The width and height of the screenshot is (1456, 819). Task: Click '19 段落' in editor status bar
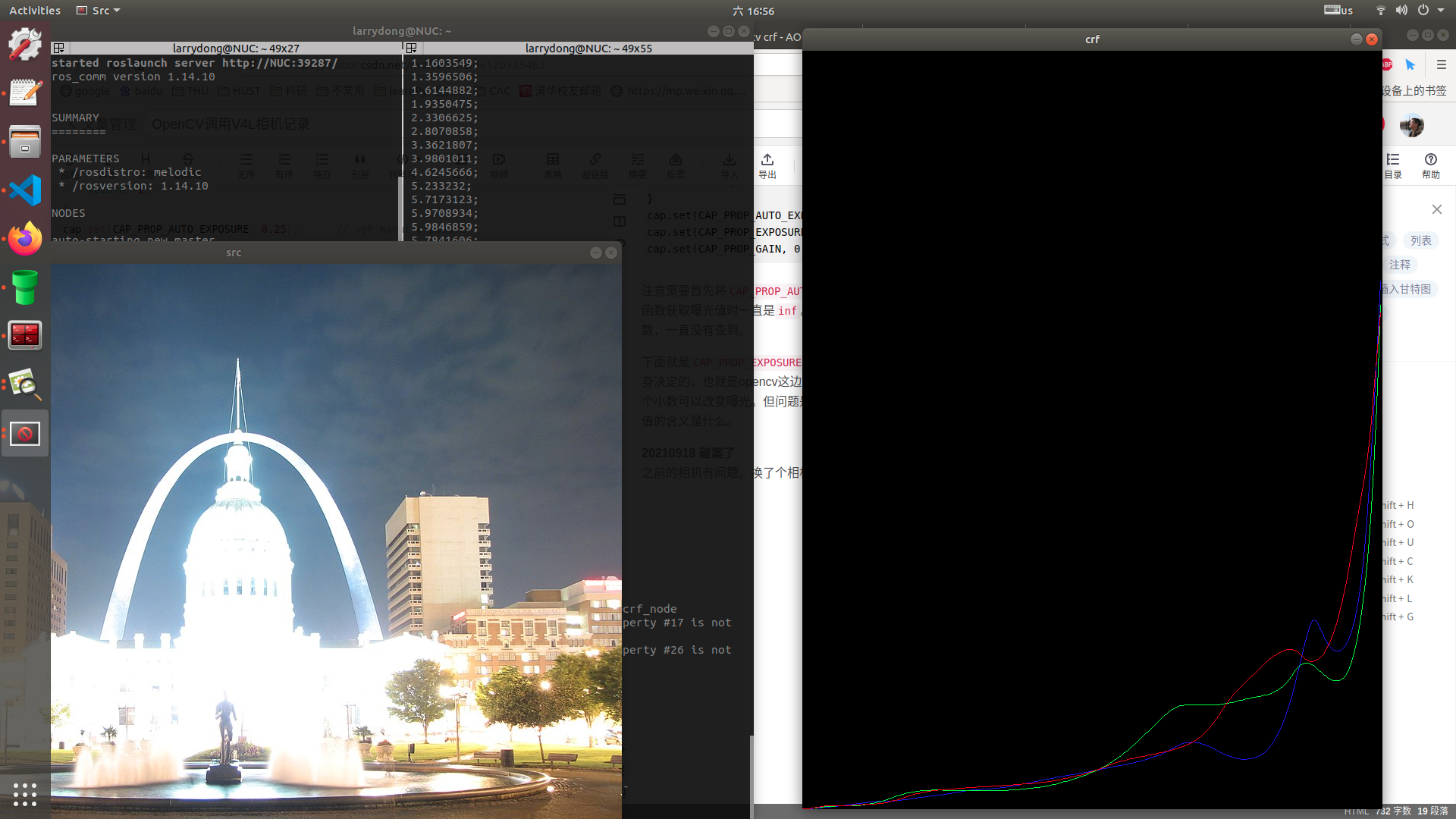[1433, 811]
